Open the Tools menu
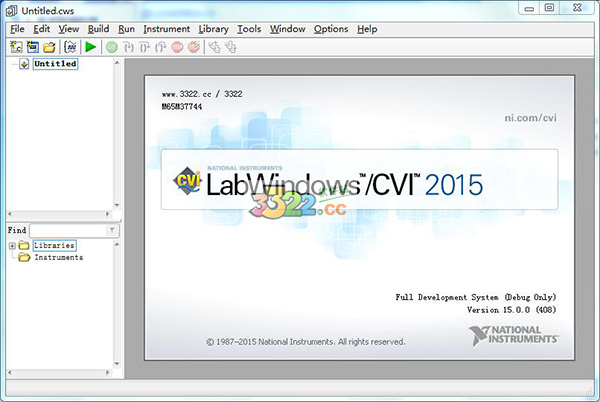Image resolution: width=600 pixels, height=402 pixels. click(x=249, y=29)
